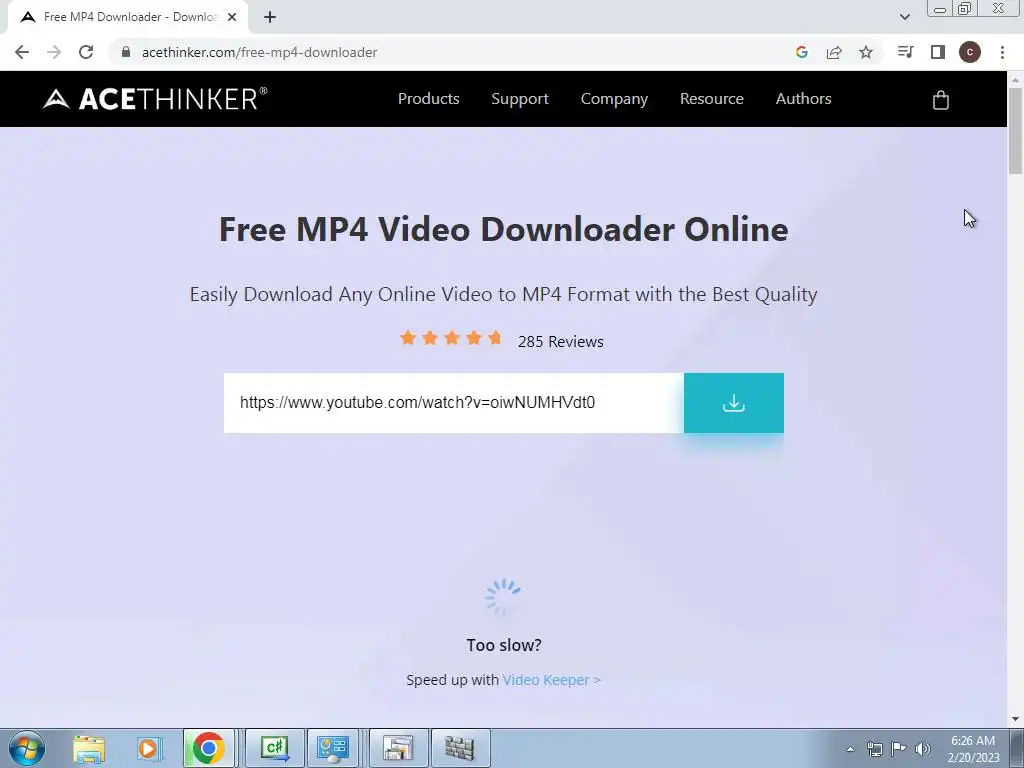Open a new browser tab
1024x768 pixels.
coord(270,17)
